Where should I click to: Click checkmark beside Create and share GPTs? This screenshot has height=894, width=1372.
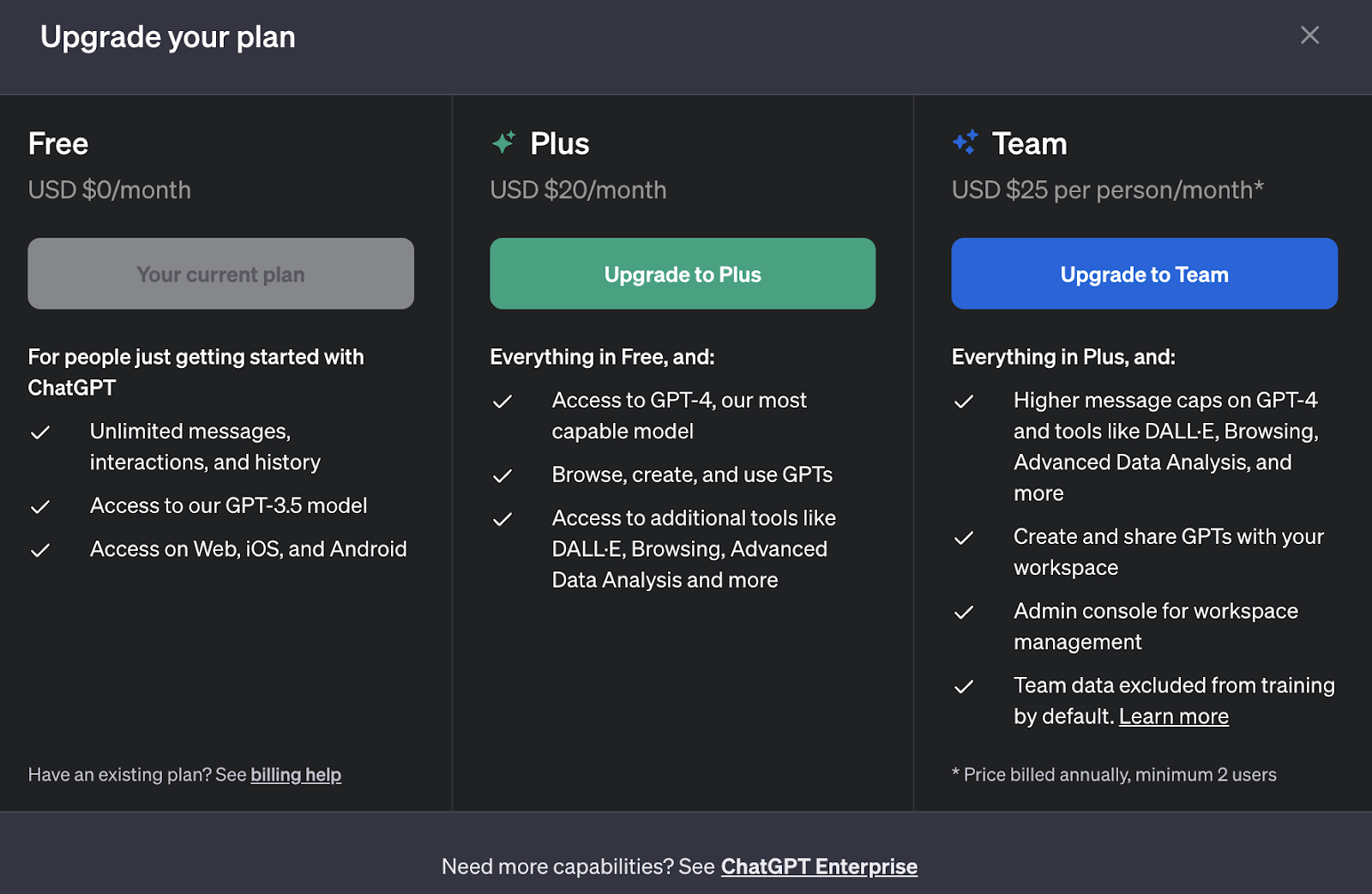(x=964, y=538)
